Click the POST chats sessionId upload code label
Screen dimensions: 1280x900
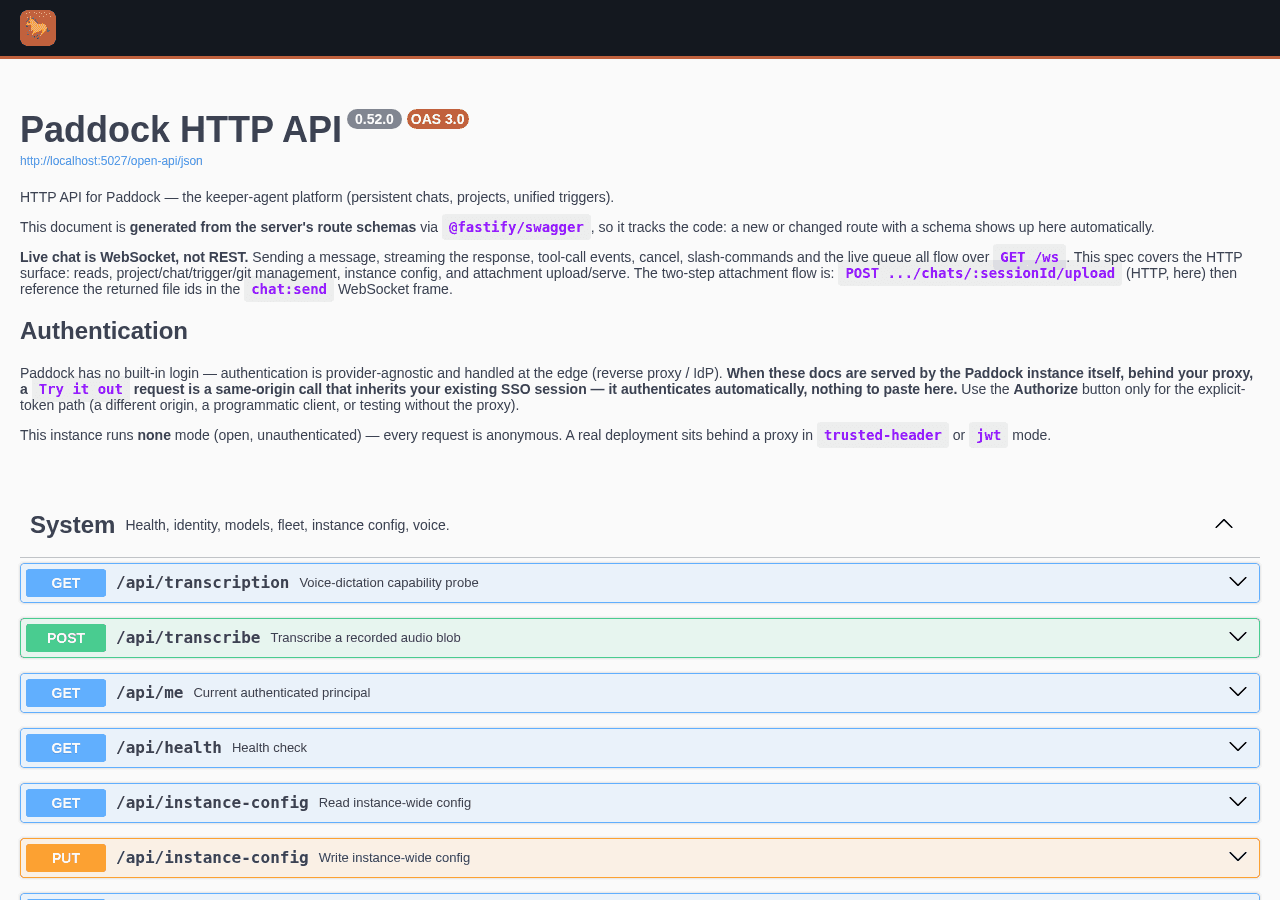[x=980, y=273]
